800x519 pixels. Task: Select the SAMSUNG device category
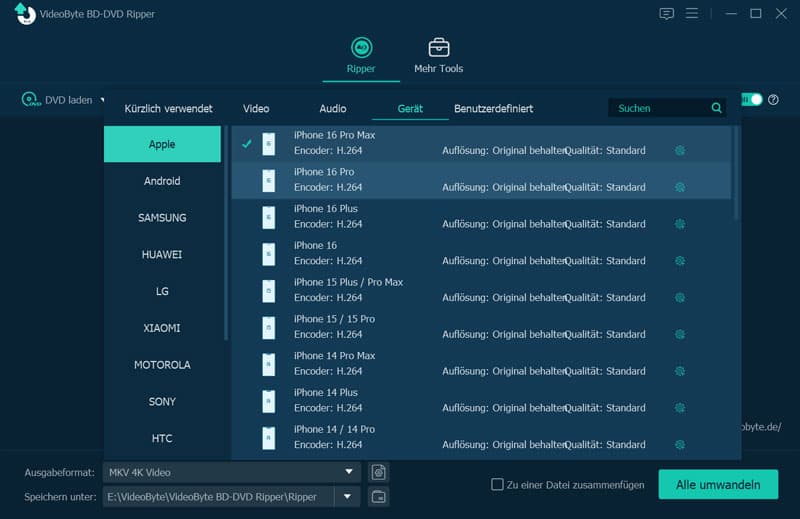[x=162, y=217]
